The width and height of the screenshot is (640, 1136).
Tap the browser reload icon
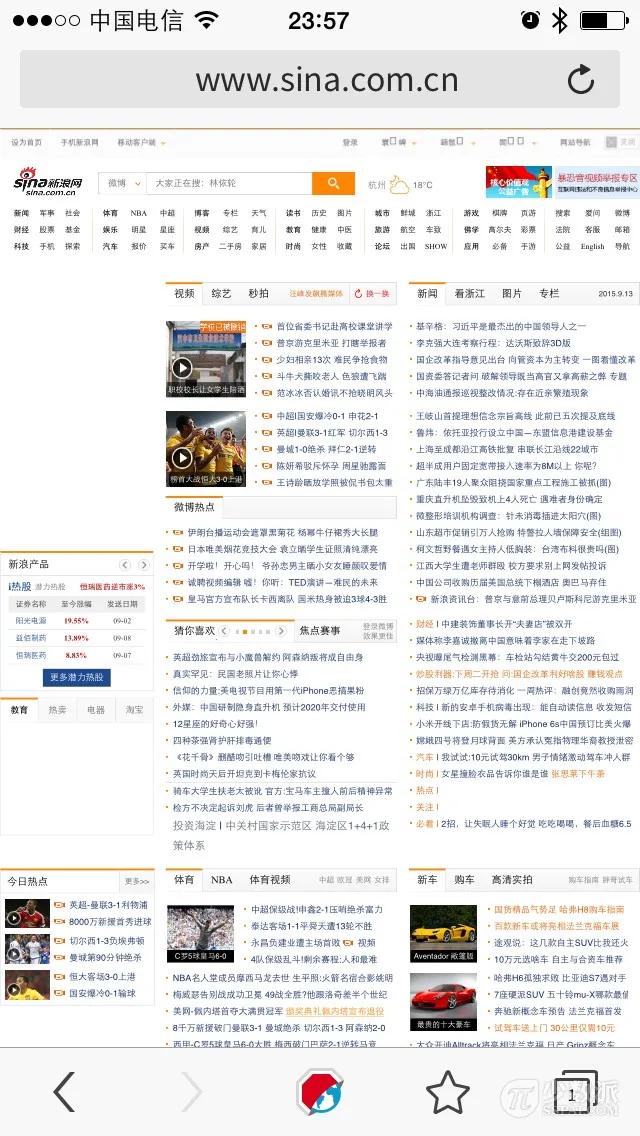coord(581,80)
